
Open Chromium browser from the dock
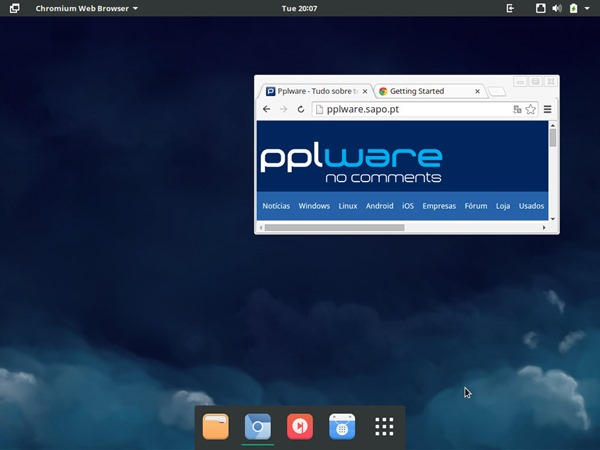258,426
